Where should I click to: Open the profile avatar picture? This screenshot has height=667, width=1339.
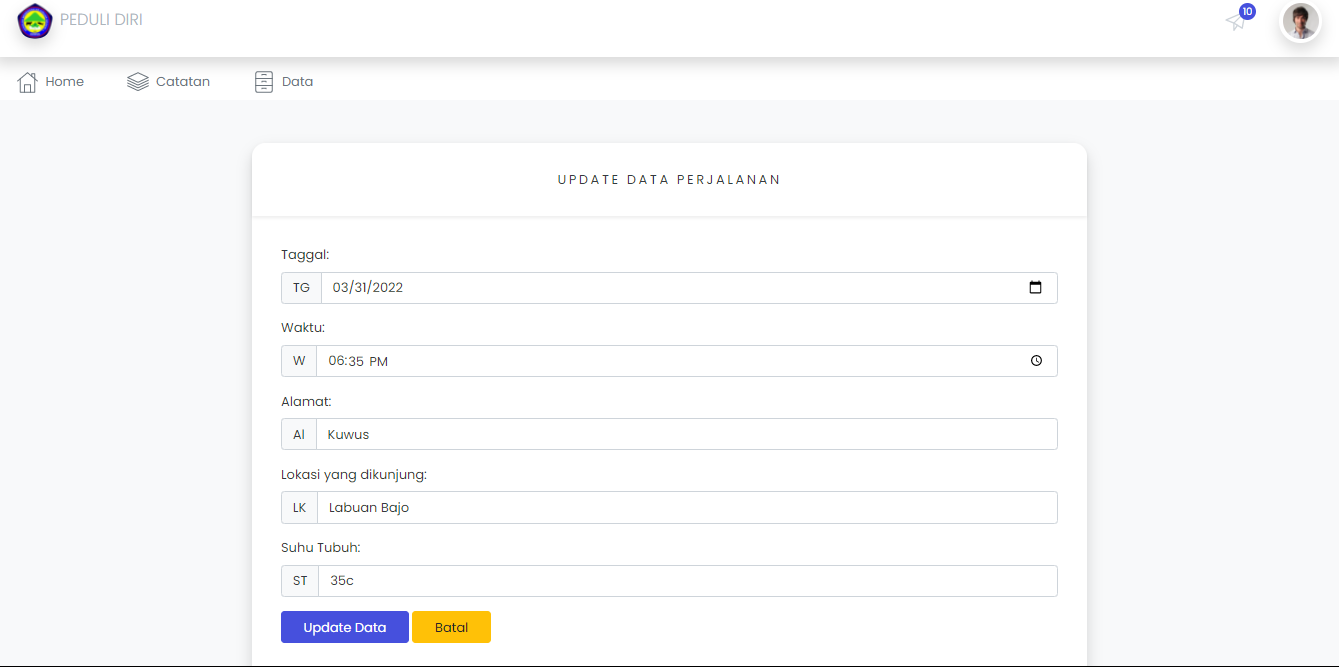click(1300, 21)
